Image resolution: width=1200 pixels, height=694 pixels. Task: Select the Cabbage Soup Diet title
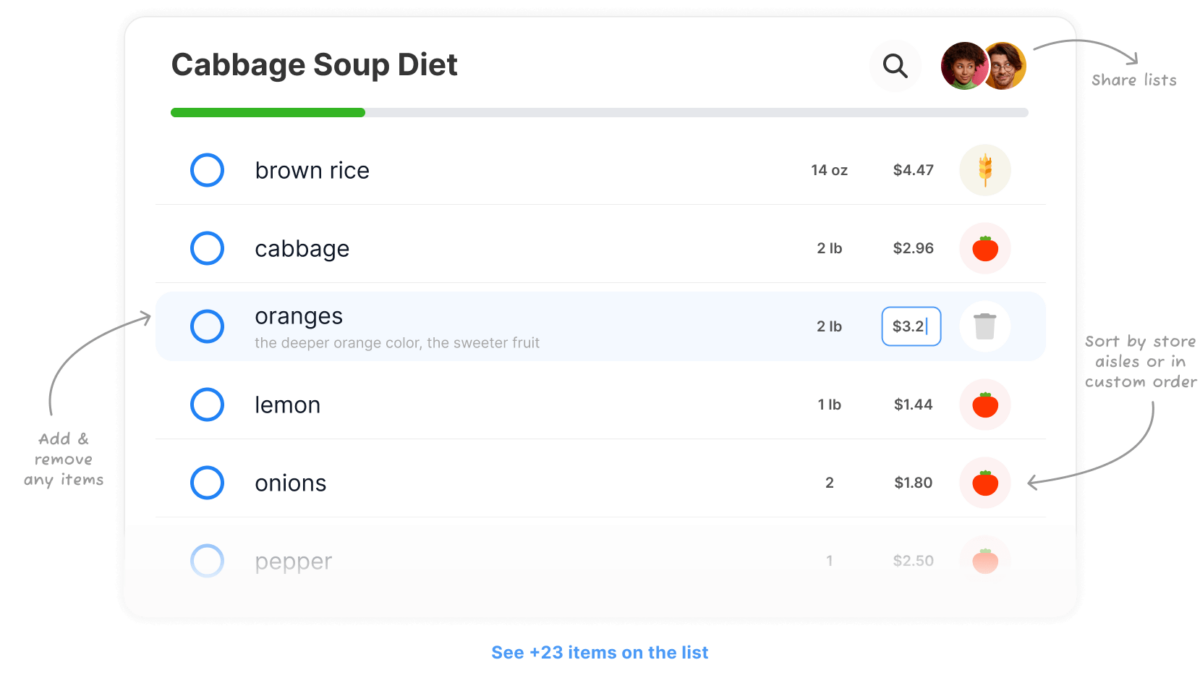[314, 65]
